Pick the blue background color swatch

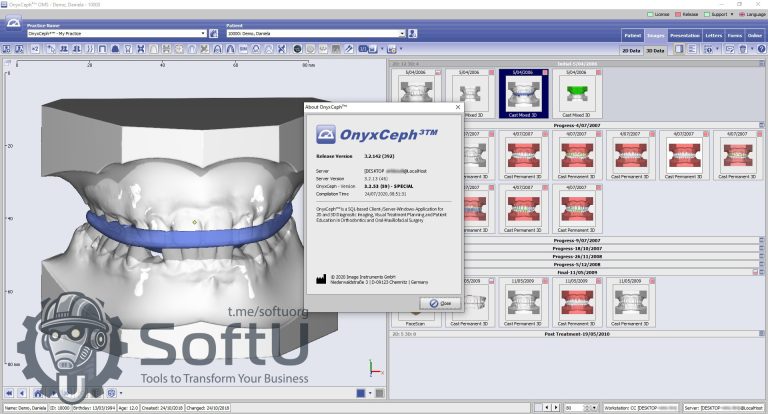361,393
